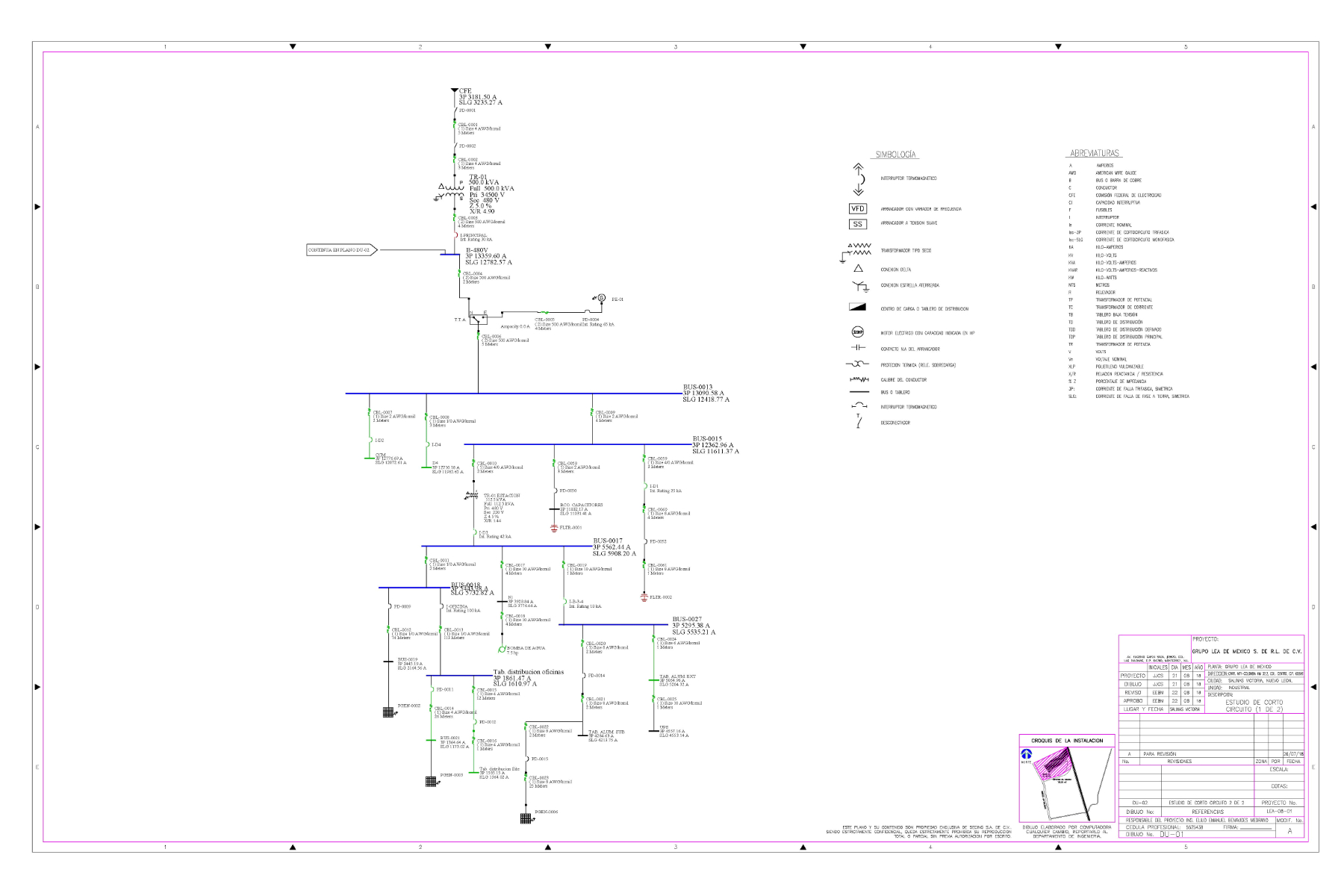Click the thermal overload relay legend symbol
The width and height of the screenshot is (1344, 896).
coord(858,365)
